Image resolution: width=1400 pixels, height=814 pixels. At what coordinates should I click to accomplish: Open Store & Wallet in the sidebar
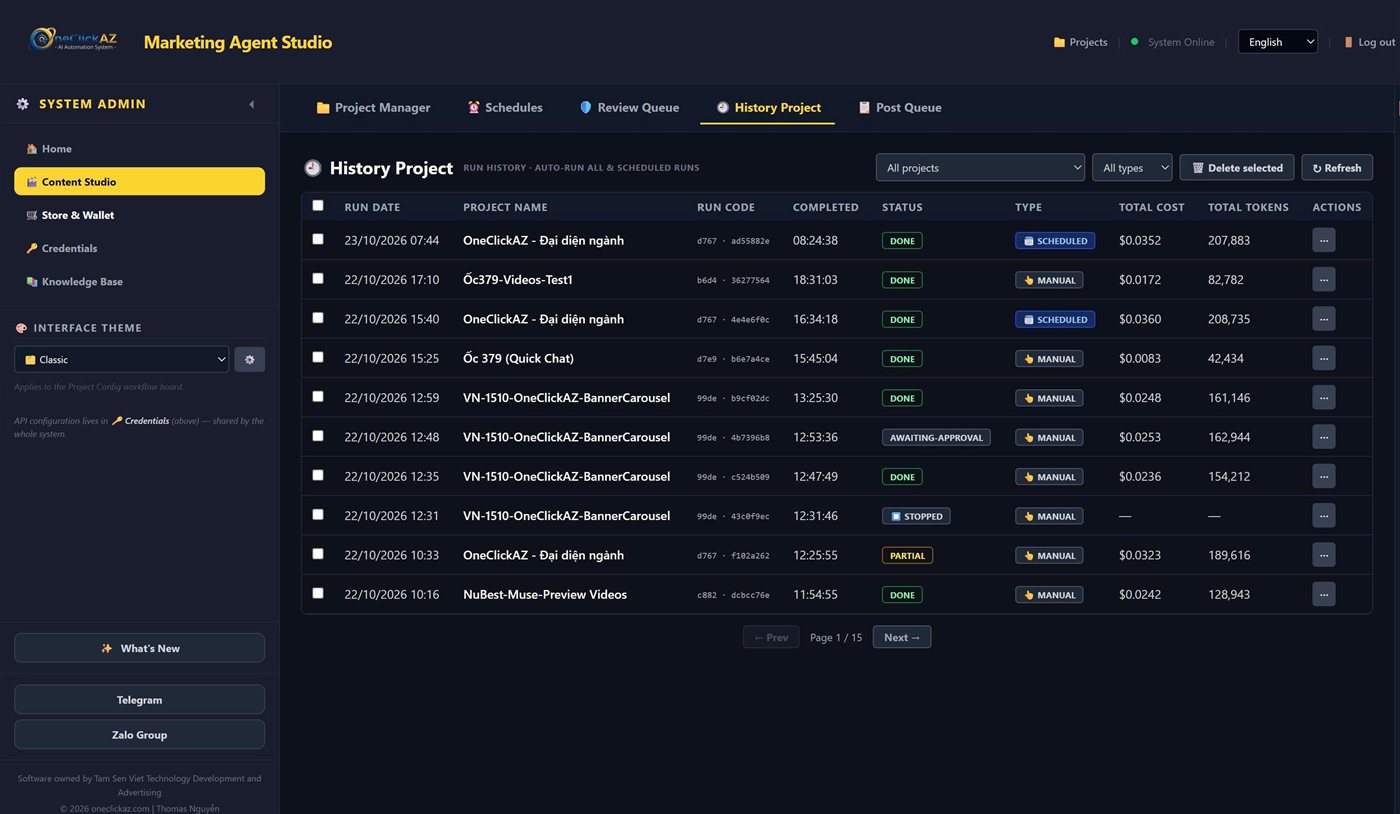pyautogui.click(x=139, y=215)
